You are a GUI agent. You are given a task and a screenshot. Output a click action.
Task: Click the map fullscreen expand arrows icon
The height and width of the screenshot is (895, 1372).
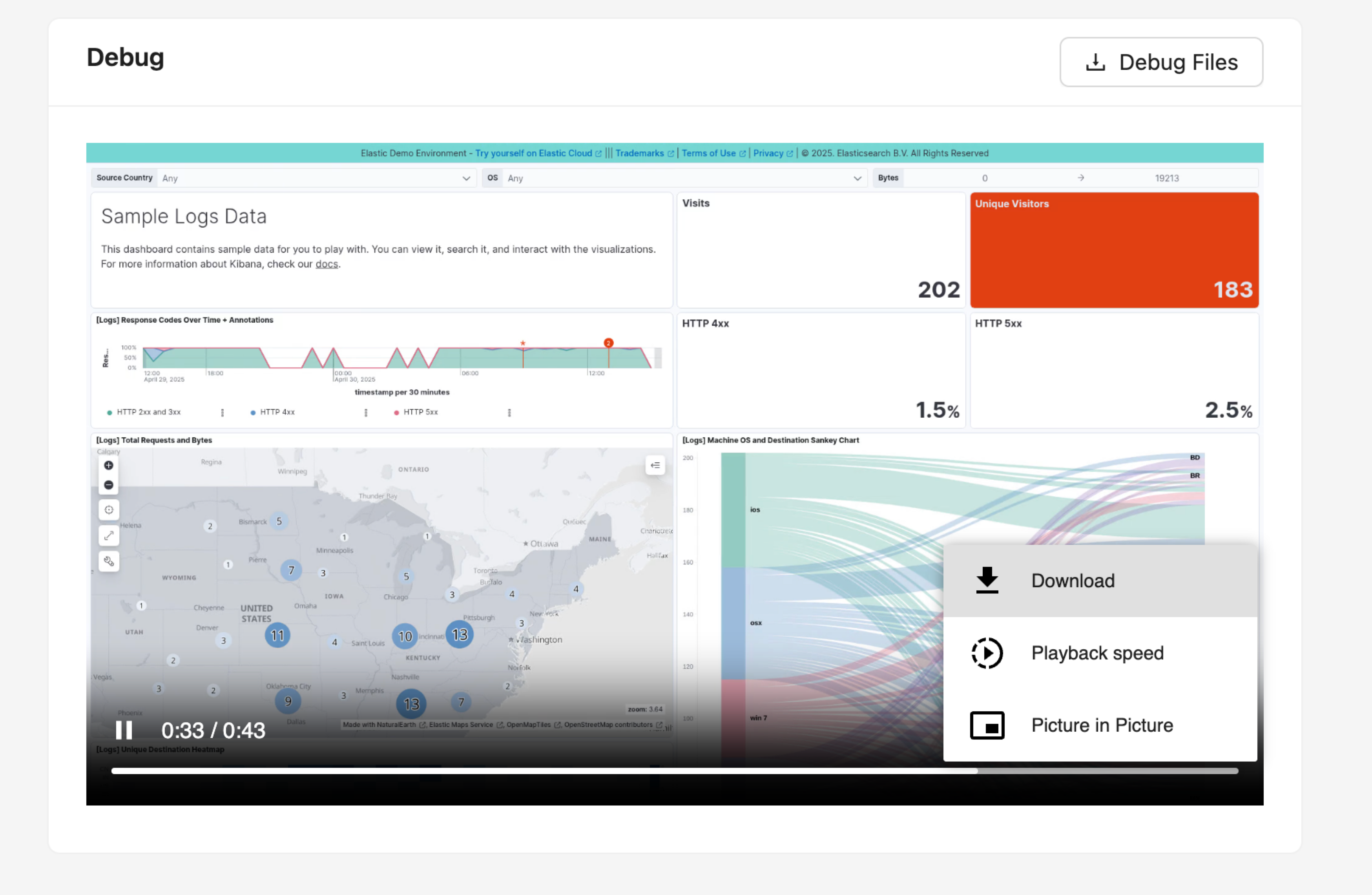[108, 536]
